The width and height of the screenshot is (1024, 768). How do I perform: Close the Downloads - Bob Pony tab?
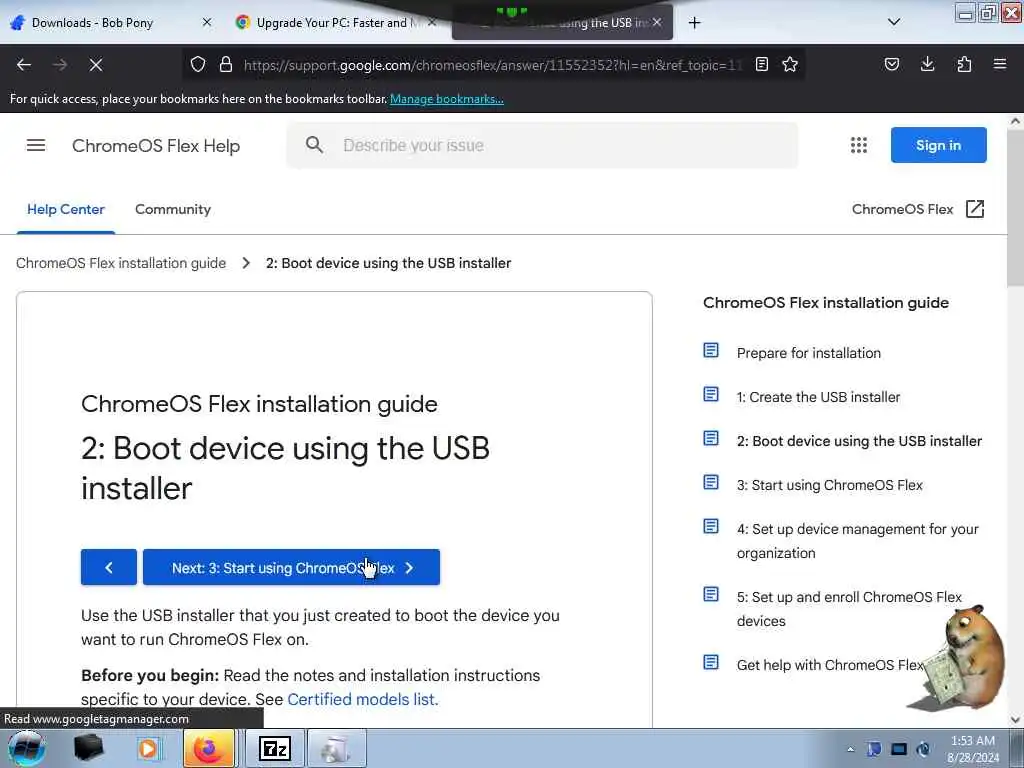pos(207,22)
